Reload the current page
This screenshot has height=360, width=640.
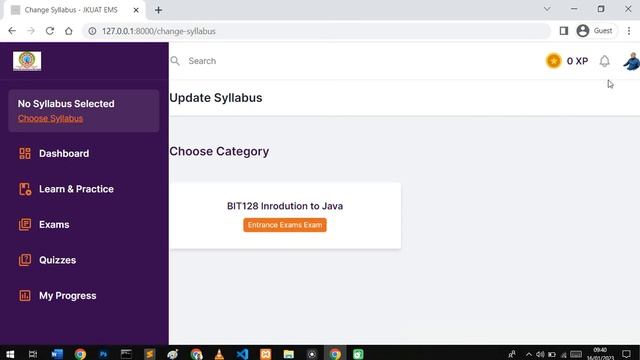click(x=50, y=31)
